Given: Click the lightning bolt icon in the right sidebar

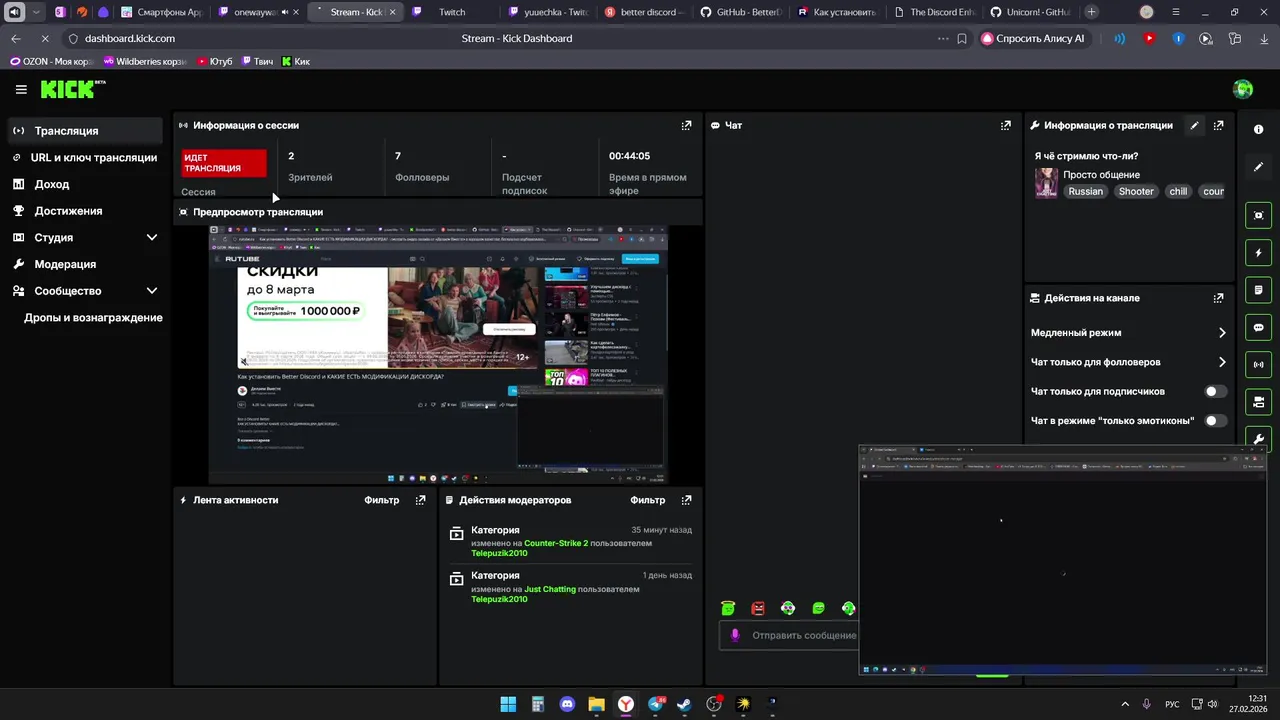Looking at the screenshot, I should pyautogui.click(x=1259, y=253).
